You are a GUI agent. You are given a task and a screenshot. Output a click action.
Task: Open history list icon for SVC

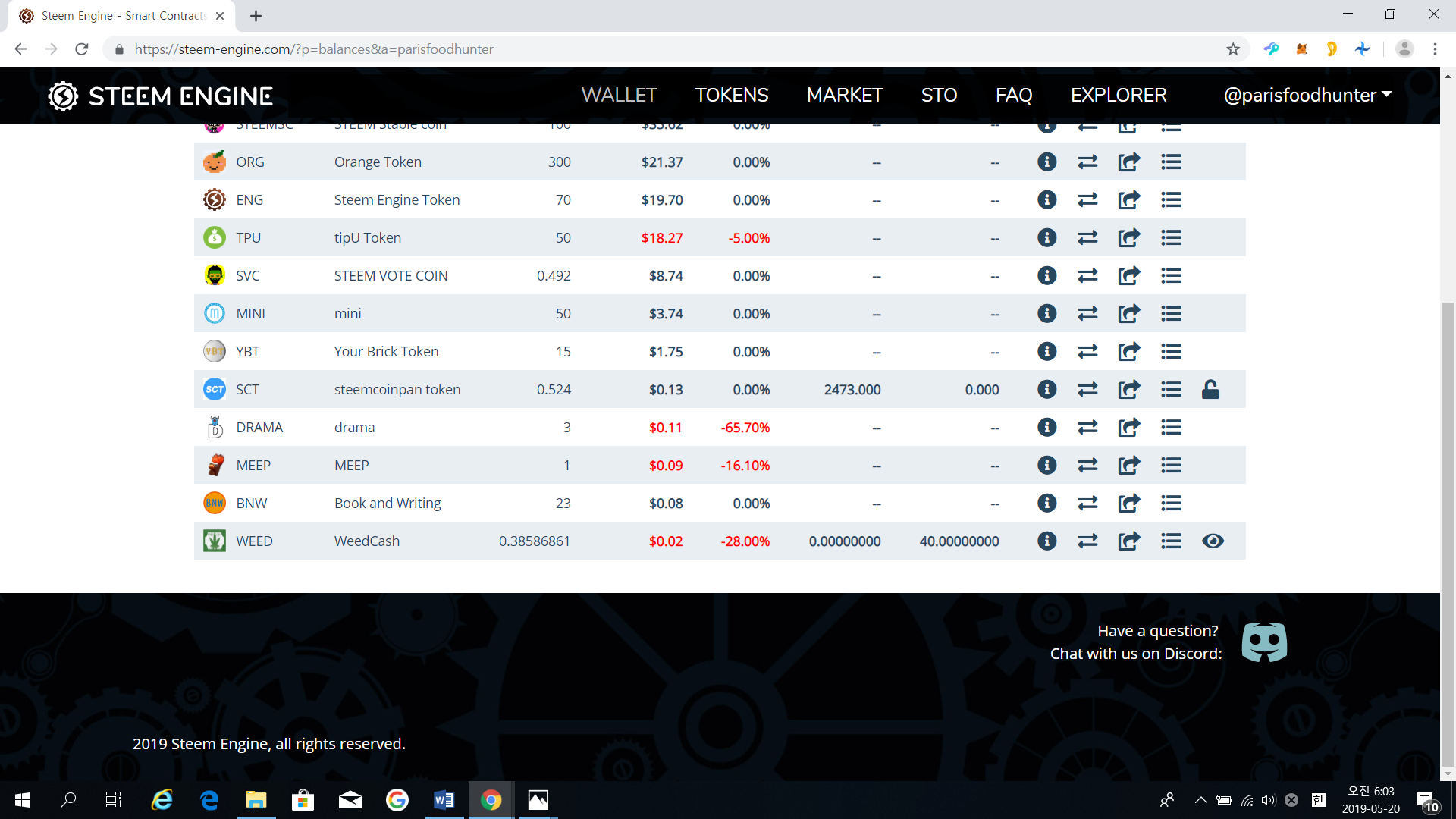(x=1171, y=275)
